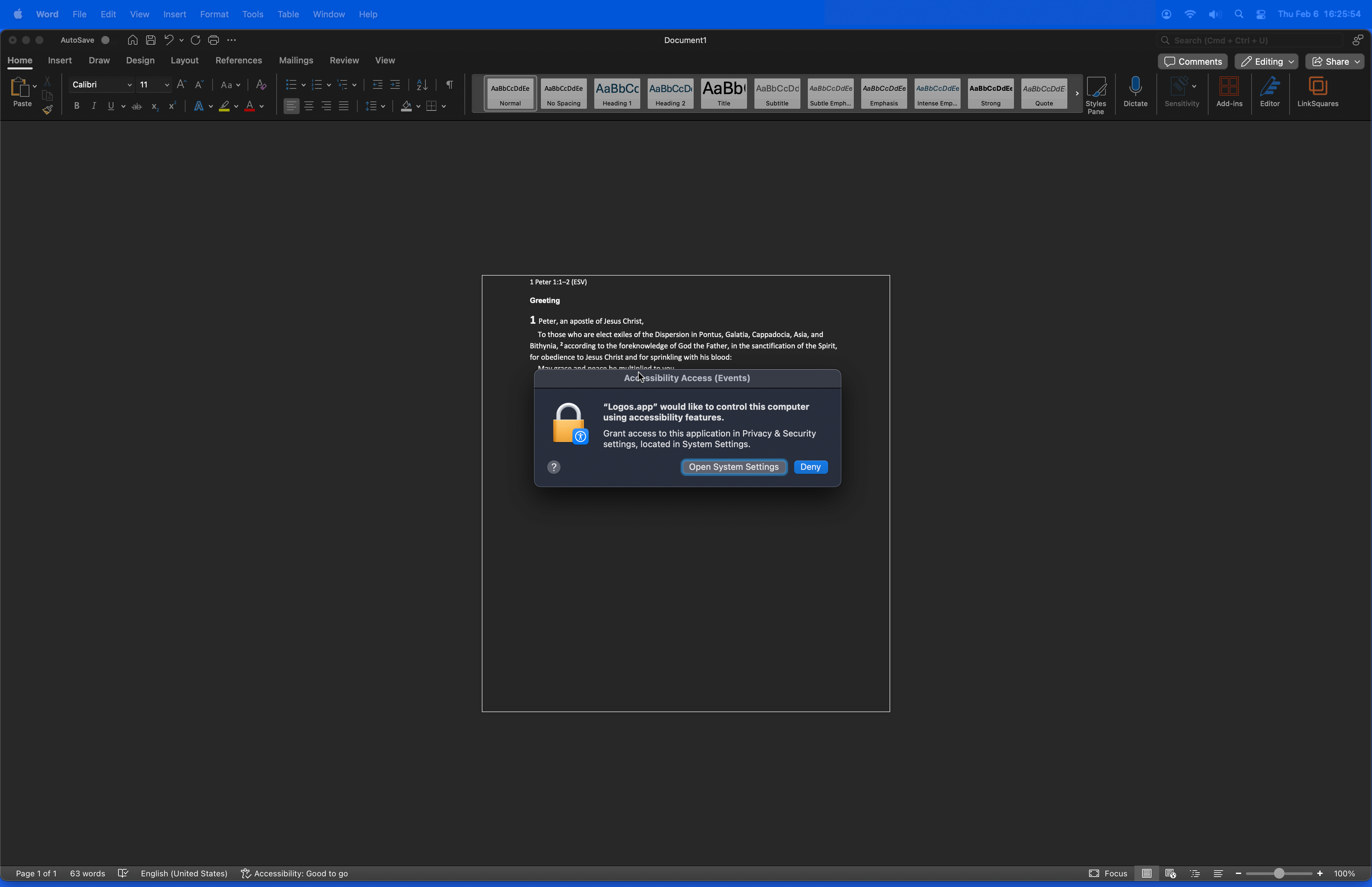This screenshot has height=887, width=1372.
Task: Click the spelling check icon in status bar
Action: [123, 873]
